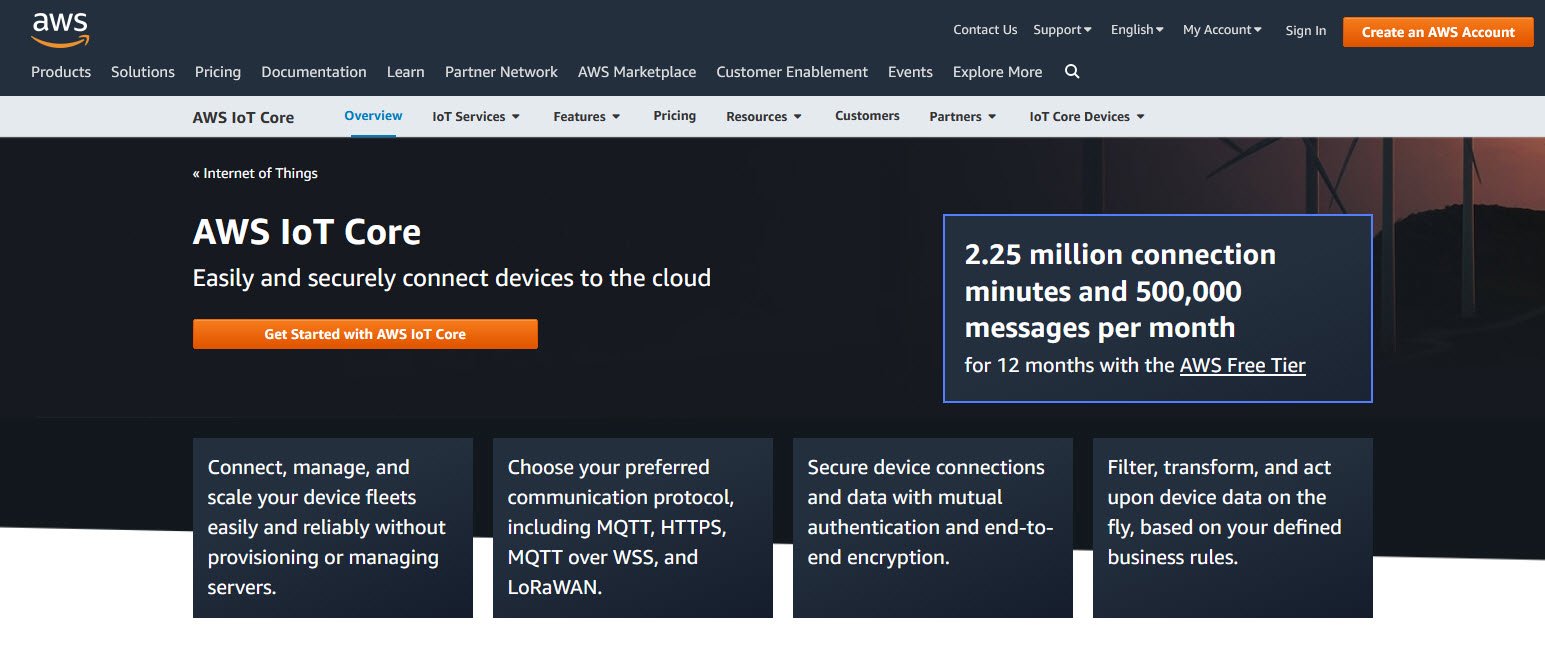The height and width of the screenshot is (645, 1545).
Task: Open the Partners dropdown
Action: pos(963,117)
